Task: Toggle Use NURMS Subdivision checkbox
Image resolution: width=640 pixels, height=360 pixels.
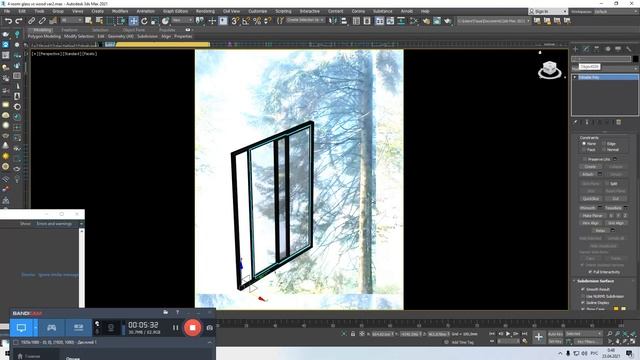Action: click(x=583, y=296)
